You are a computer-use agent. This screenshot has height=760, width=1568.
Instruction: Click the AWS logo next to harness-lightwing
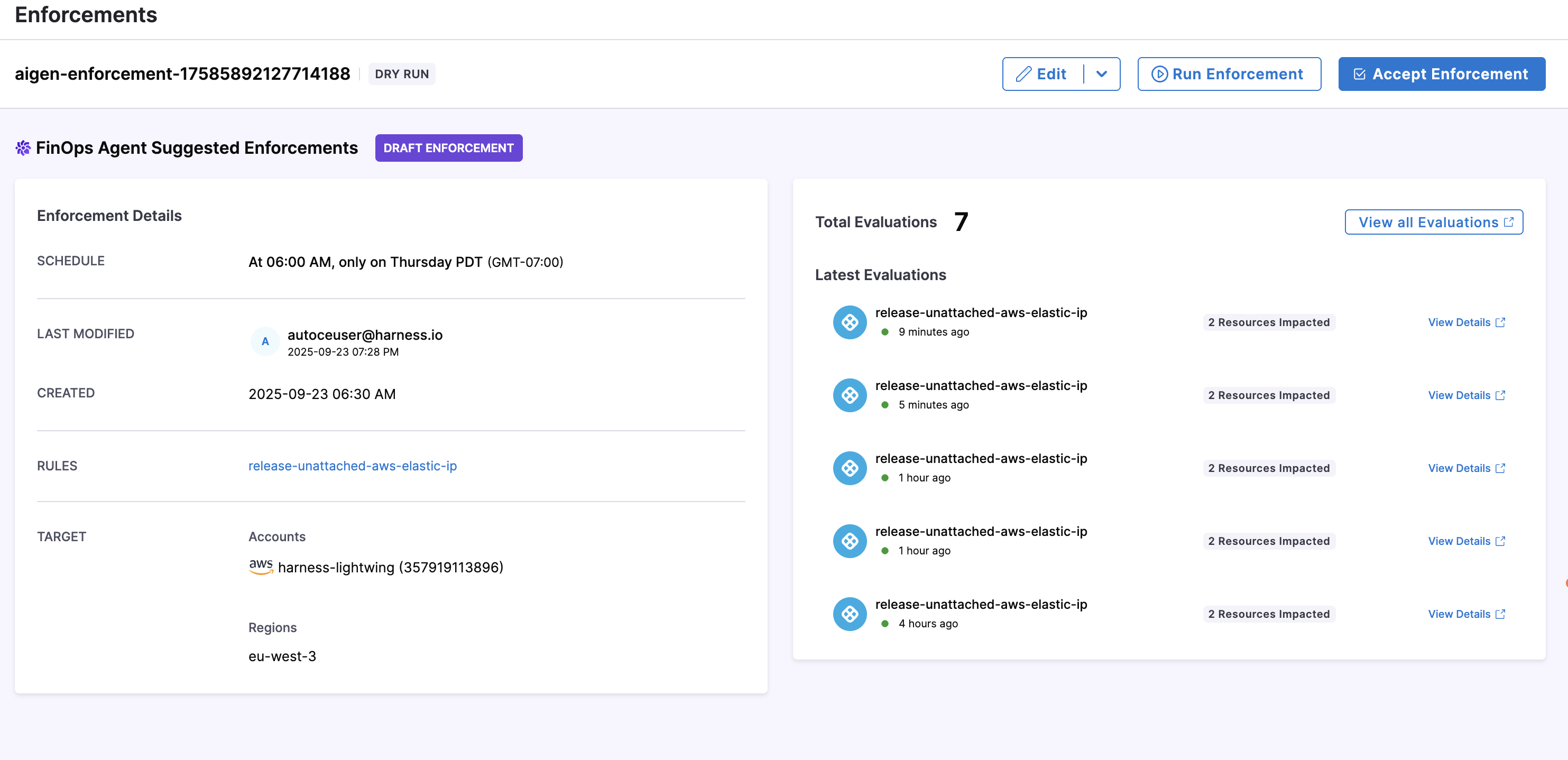tap(261, 566)
